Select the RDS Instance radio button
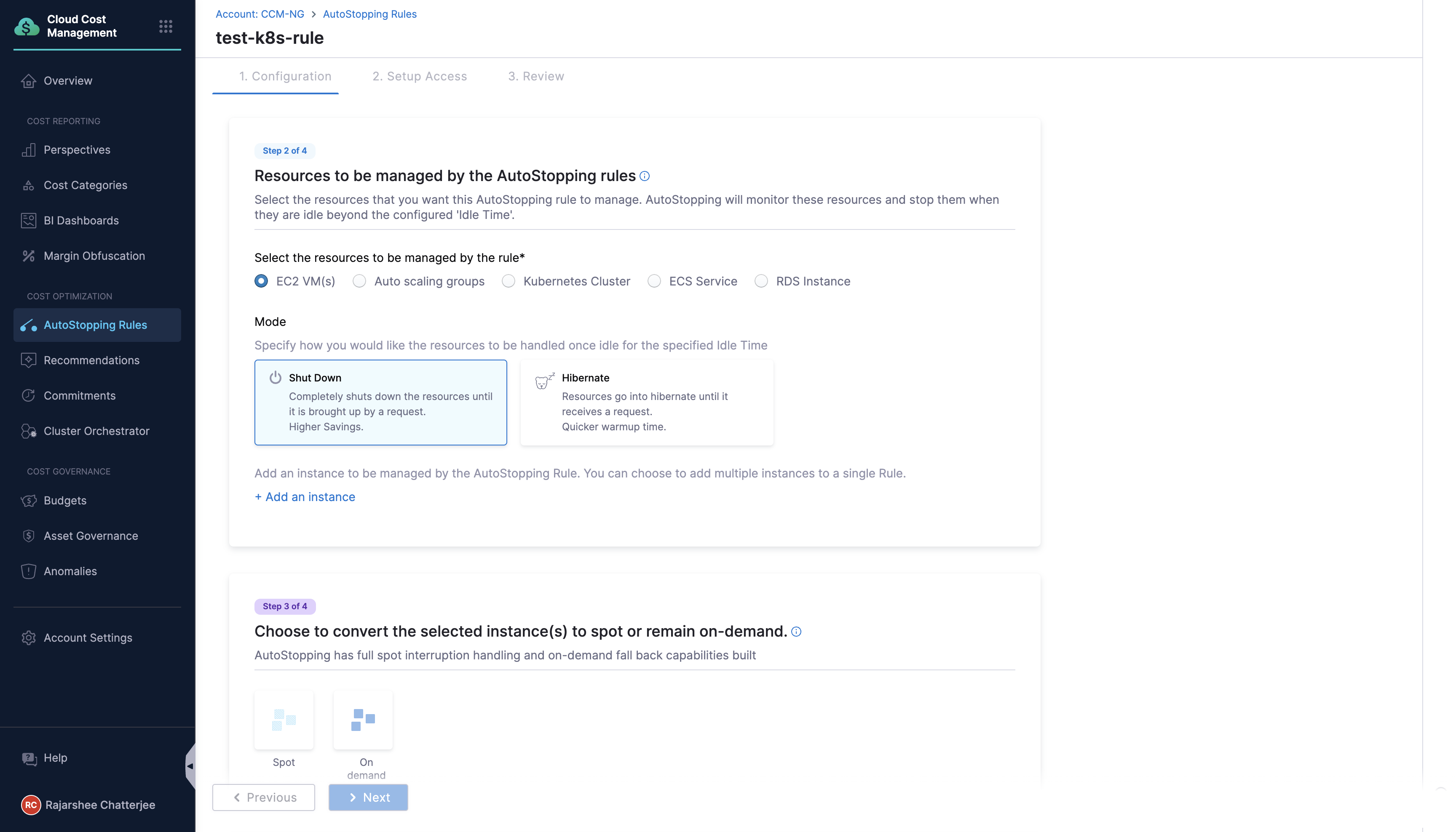Image resolution: width=1456 pixels, height=832 pixels. click(x=761, y=281)
